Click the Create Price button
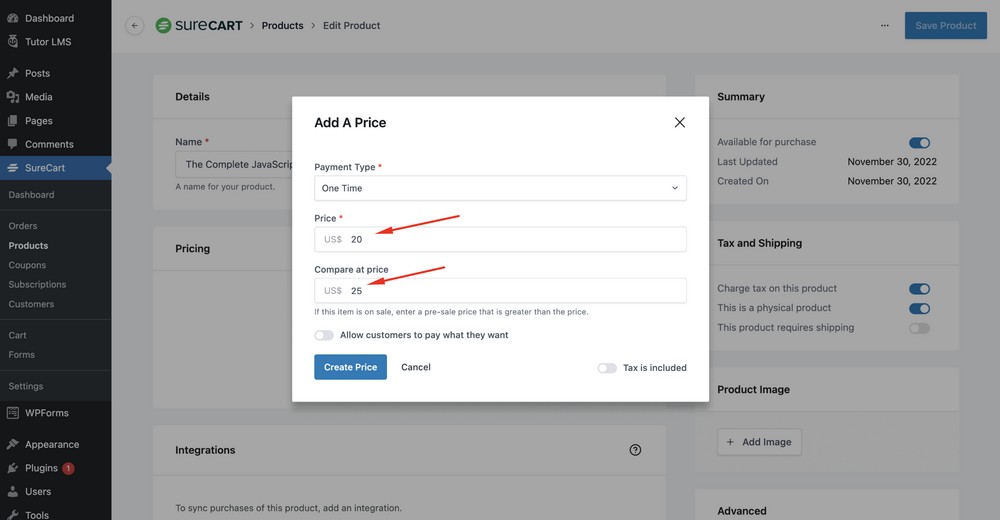Screen dimensions: 1000x520 350,367
